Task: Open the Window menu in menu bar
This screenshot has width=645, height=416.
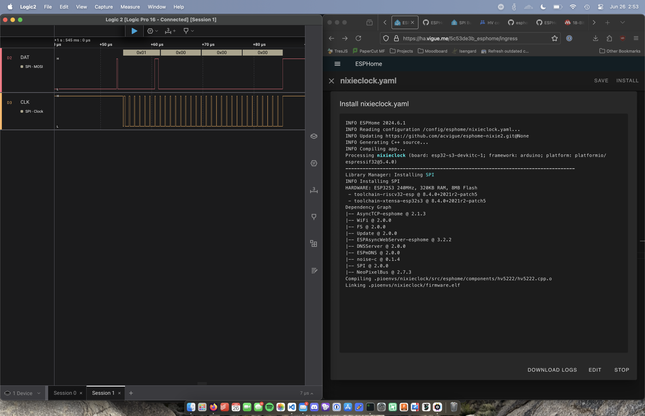Action: [156, 7]
